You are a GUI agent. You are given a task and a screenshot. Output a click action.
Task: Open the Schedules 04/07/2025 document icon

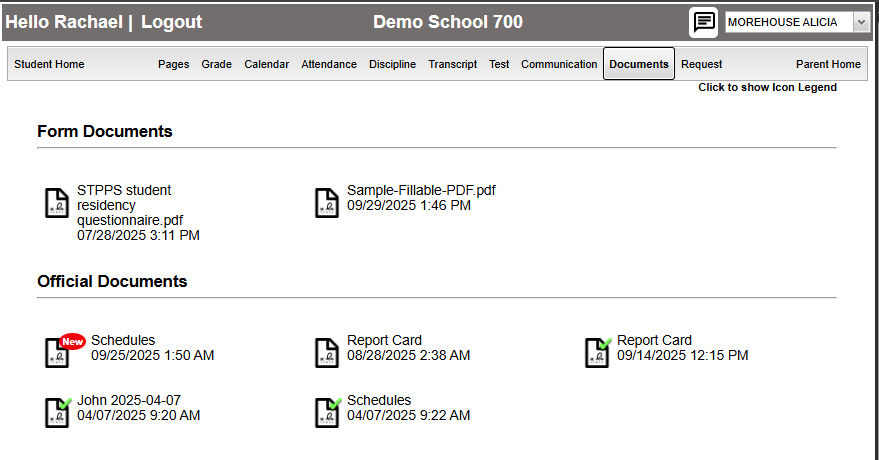[328, 412]
